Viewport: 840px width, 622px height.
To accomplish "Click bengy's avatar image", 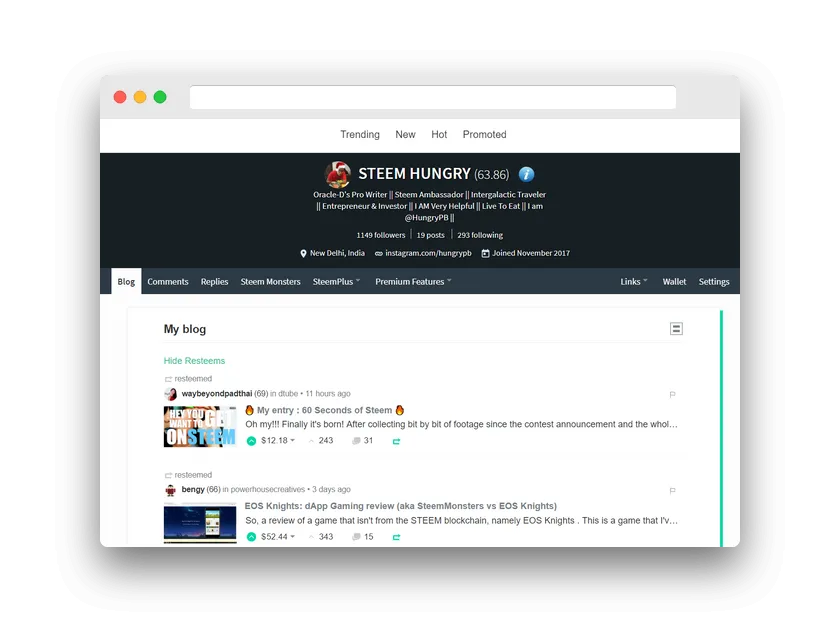I will point(170,490).
